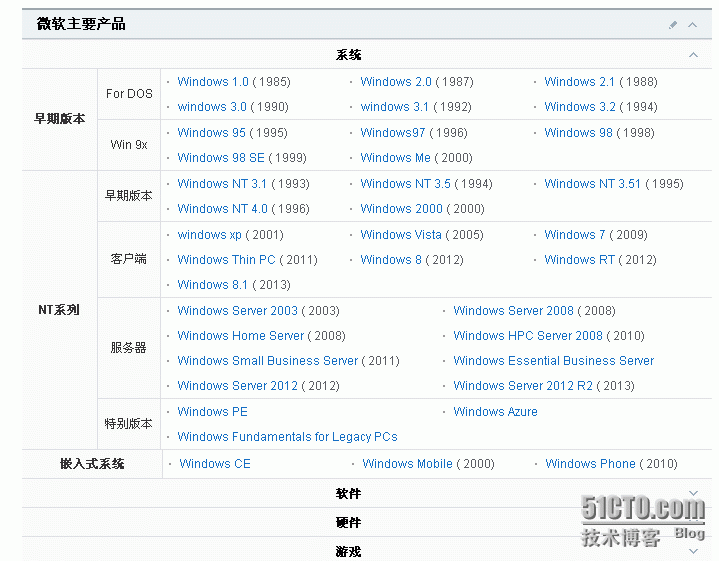Go to Windows HPC Server 2008 link

pyautogui.click(x=528, y=336)
